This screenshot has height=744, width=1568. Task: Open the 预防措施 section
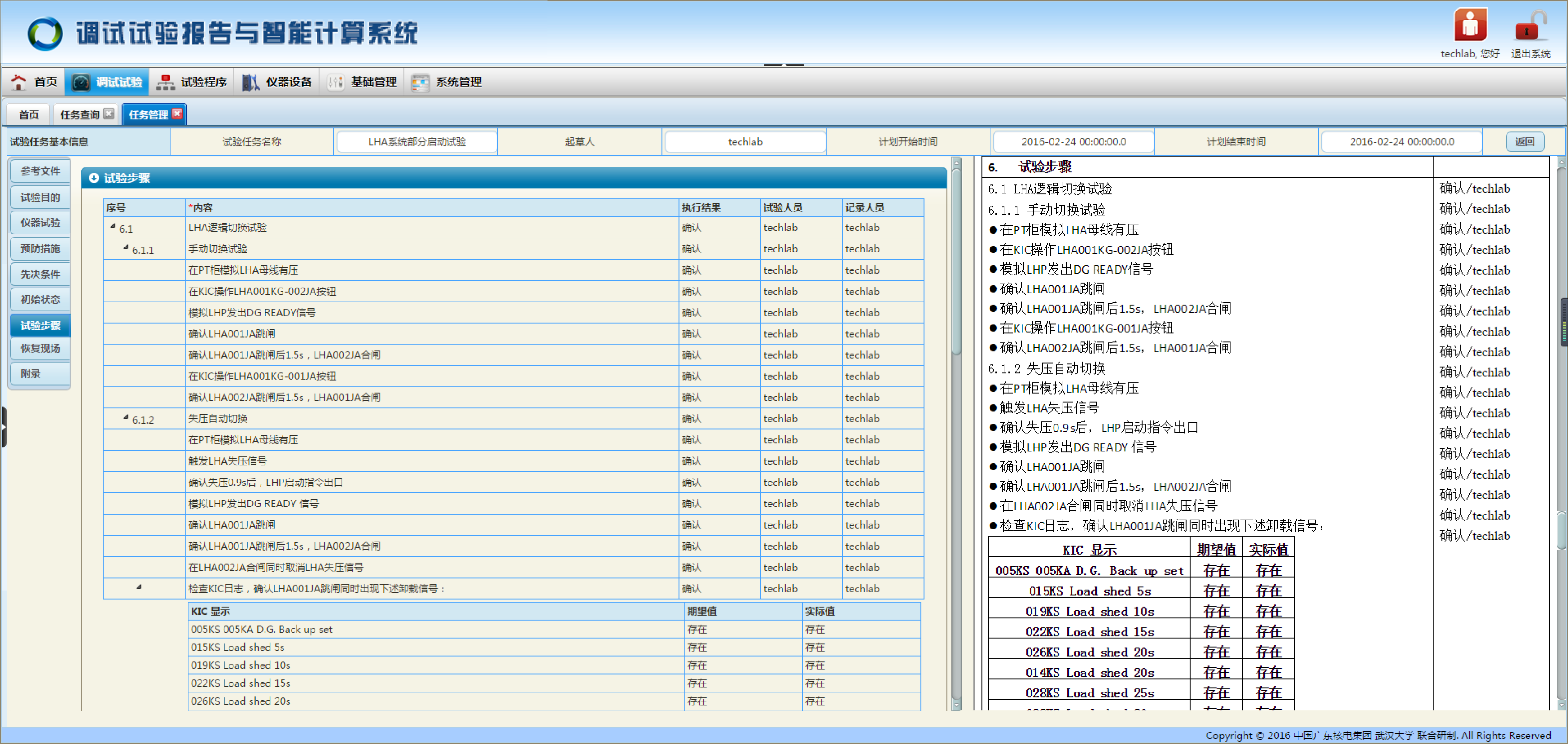(x=40, y=249)
